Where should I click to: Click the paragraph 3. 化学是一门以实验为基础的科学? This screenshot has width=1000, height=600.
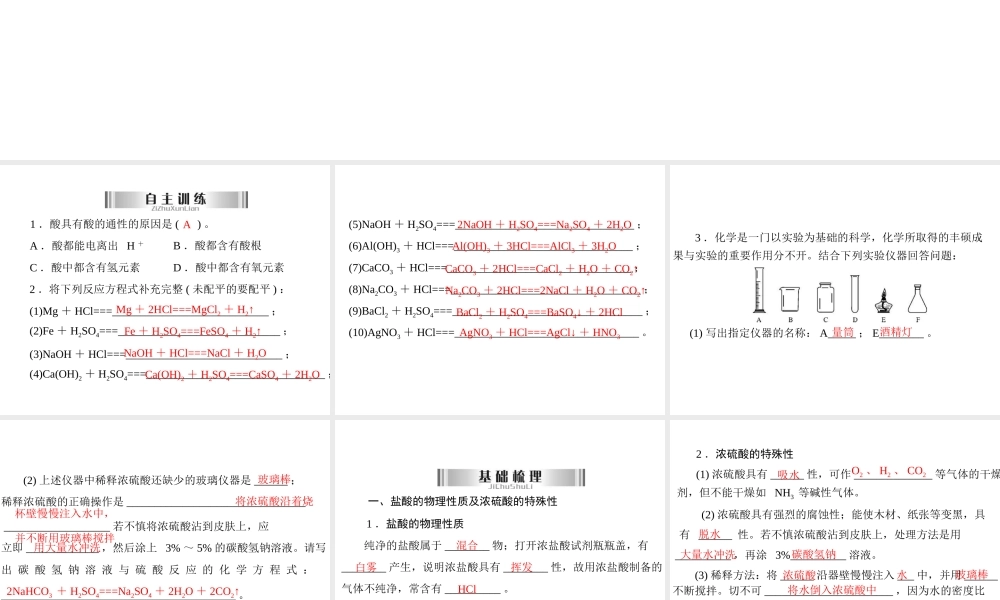828,246
